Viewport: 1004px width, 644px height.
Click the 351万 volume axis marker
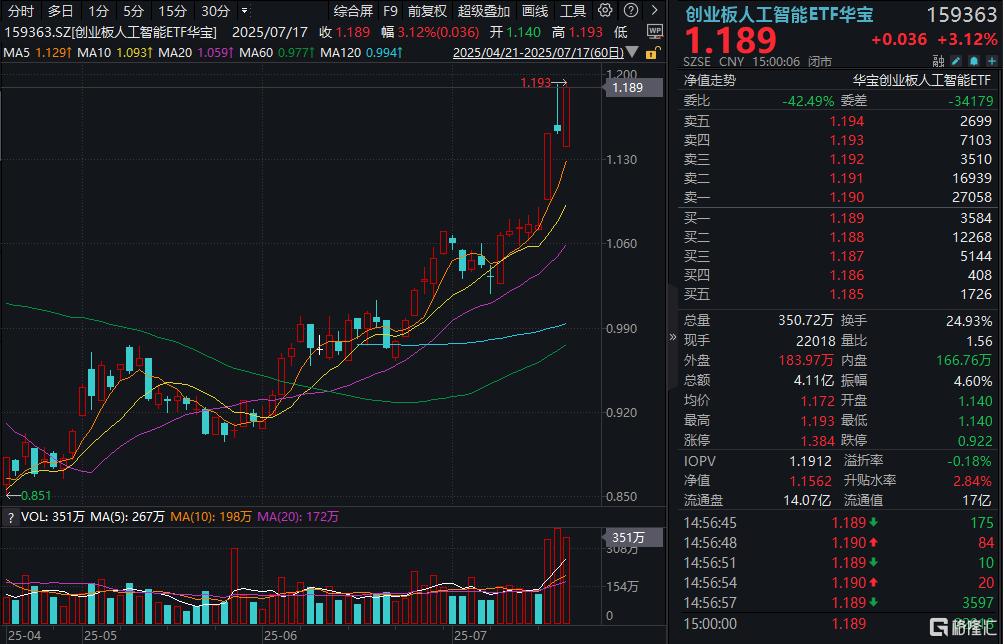(633, 538)
